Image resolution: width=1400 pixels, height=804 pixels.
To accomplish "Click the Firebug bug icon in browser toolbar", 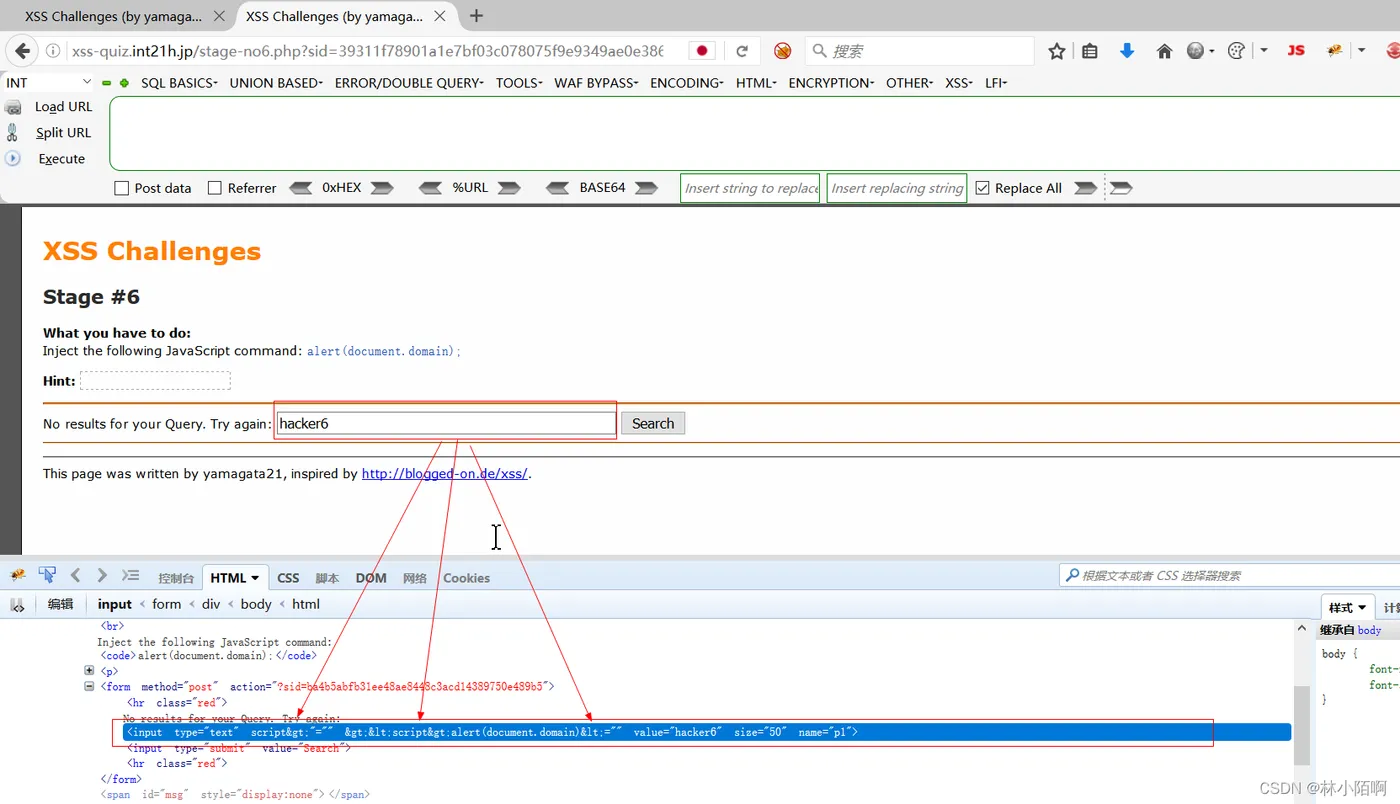I will 1334,51.
